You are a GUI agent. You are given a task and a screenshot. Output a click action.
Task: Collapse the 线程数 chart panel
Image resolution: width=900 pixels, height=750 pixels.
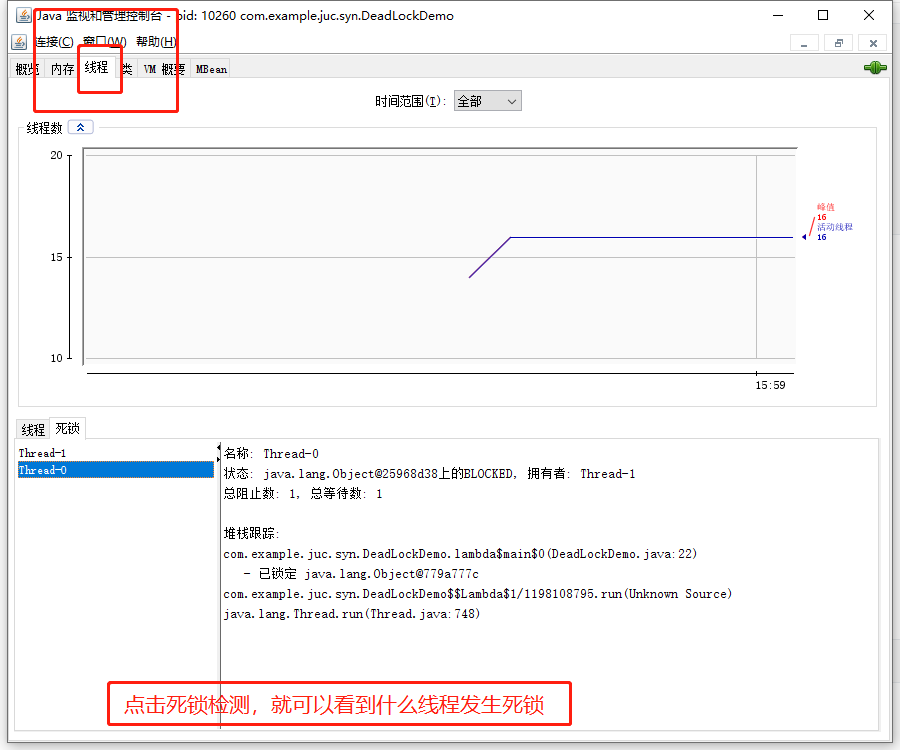[80, 127]
